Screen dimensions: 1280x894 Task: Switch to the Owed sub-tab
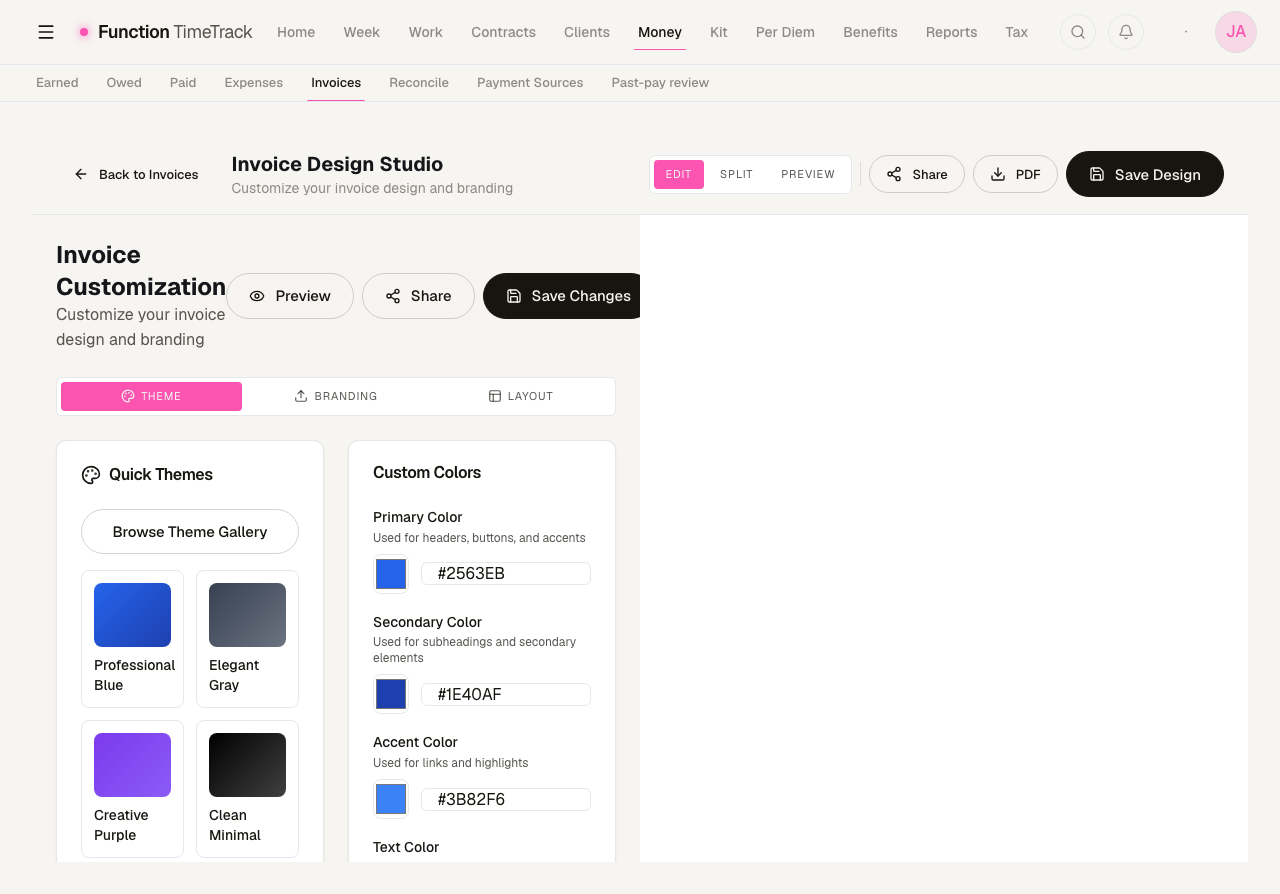[124, 83]
